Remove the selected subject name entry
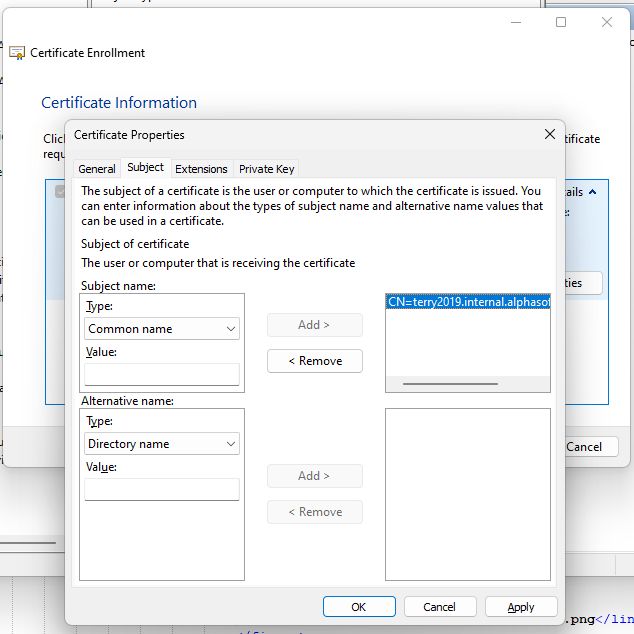Screen dimensions: 634x634 [x=315, y=361]
